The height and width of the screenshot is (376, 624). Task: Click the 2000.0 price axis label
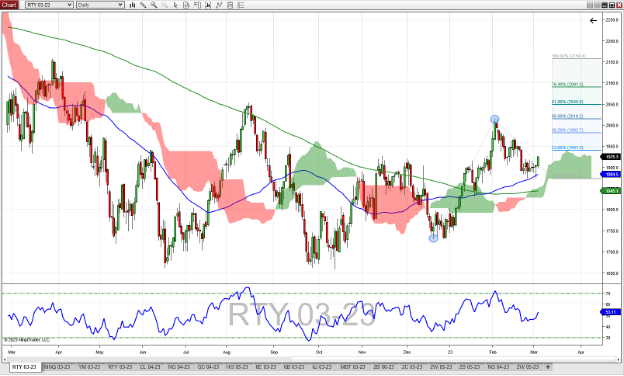click(612, 125)
